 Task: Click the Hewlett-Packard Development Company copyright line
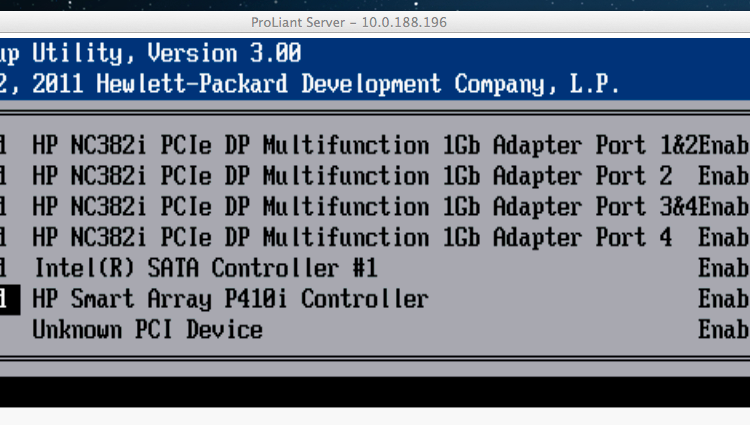click(x=310, y=84)
